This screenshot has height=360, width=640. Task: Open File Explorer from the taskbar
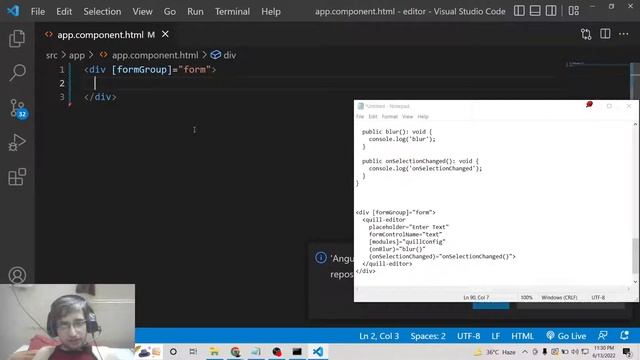pyautogui.click(x=214, y=351)
